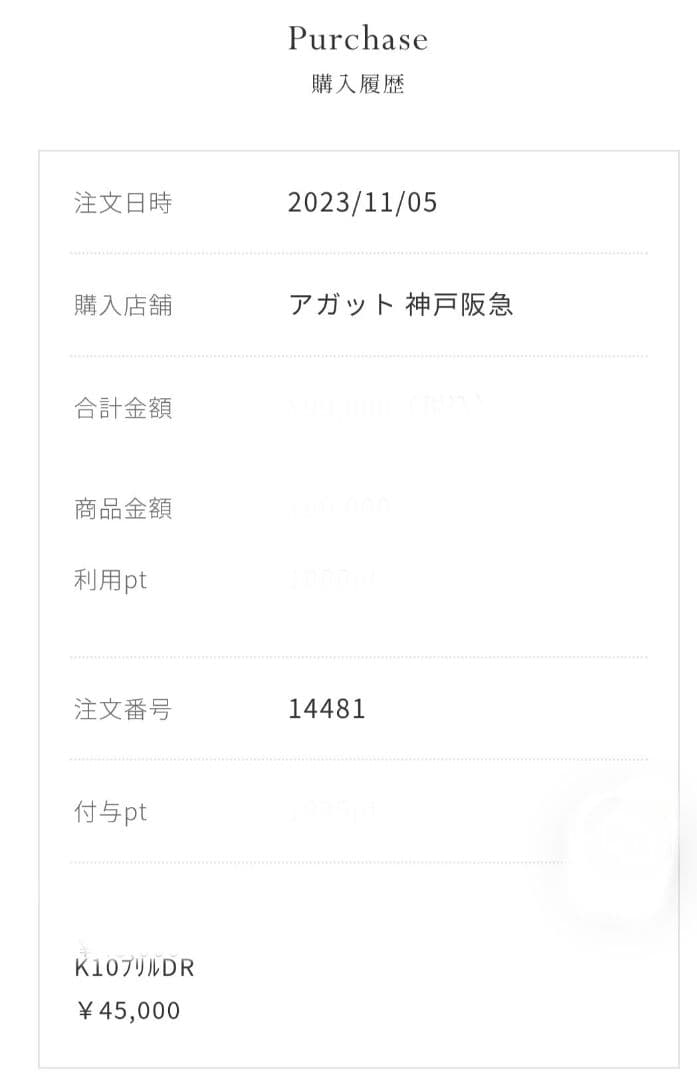Click the faded used points value
The width and height of the screenshot is (697, 1080).
332,578
